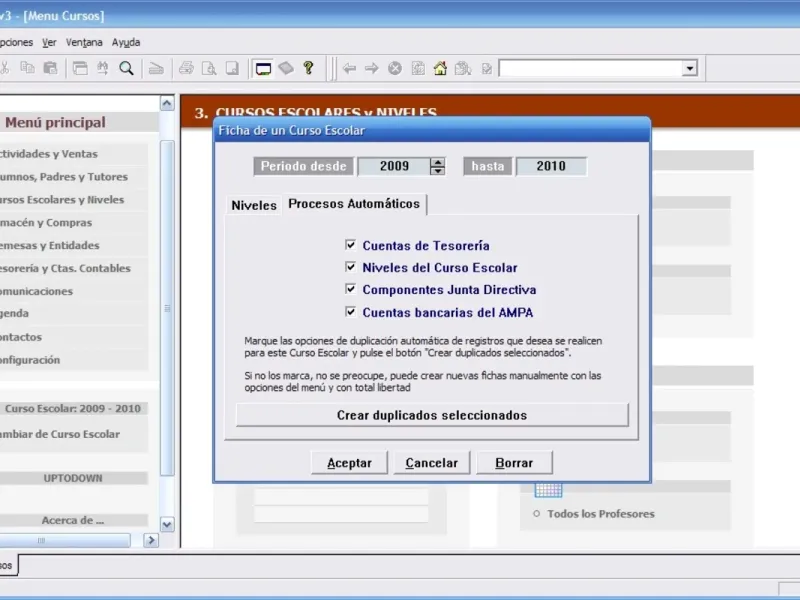Screen dimensions: 800x600
Task: Click the Periodo desde 2009 year field
Action: click(x=394, y=166)
